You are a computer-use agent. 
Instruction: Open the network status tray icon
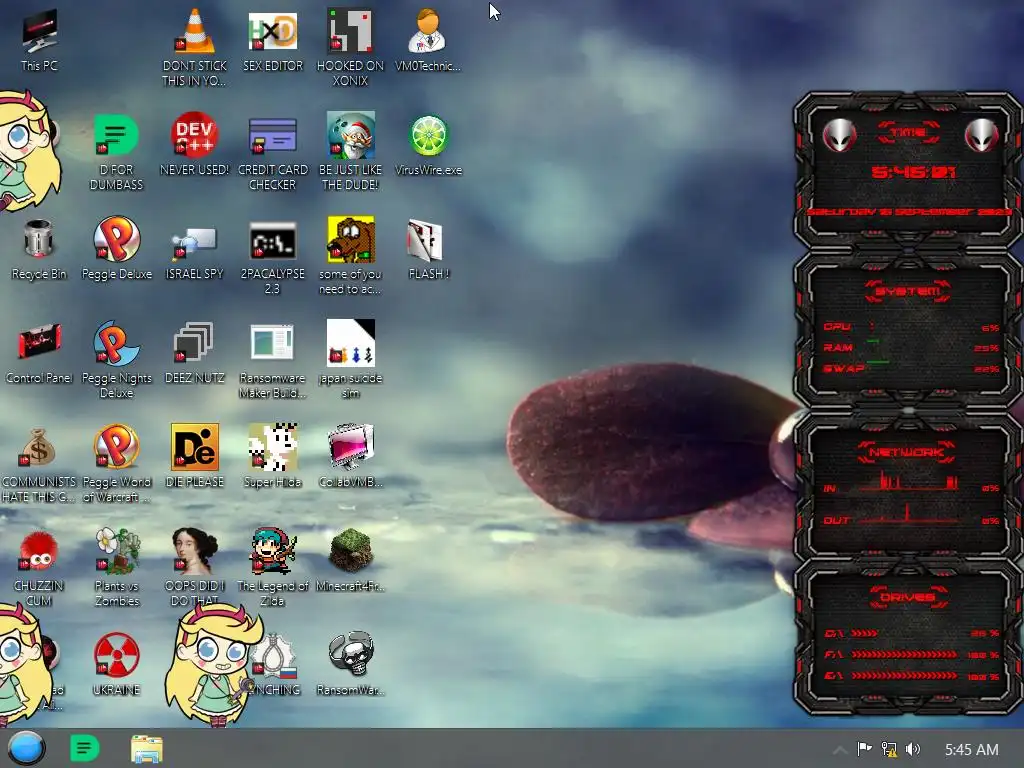[889, 749]
